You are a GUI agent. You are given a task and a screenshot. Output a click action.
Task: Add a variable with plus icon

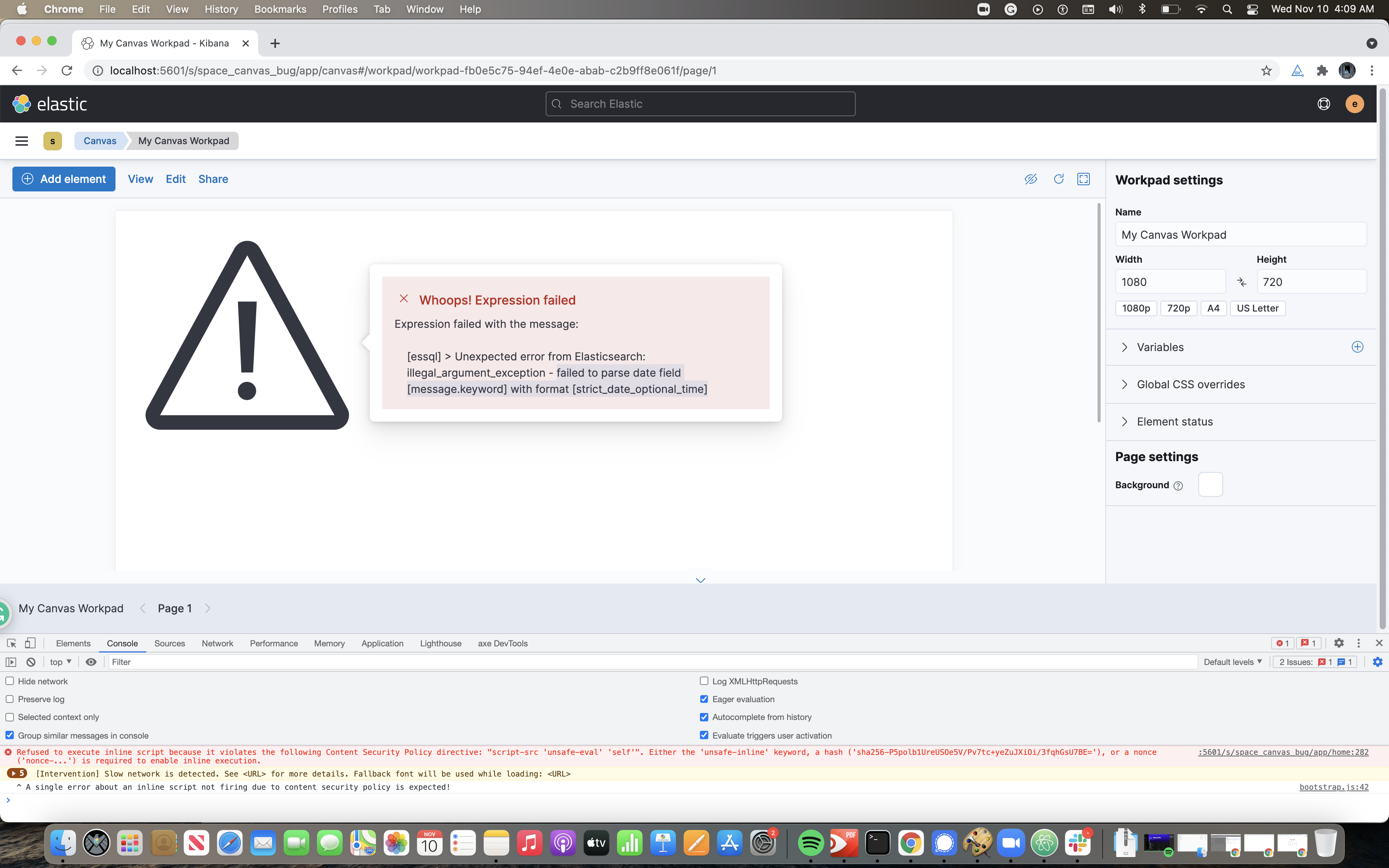[x=1358, y=347]
